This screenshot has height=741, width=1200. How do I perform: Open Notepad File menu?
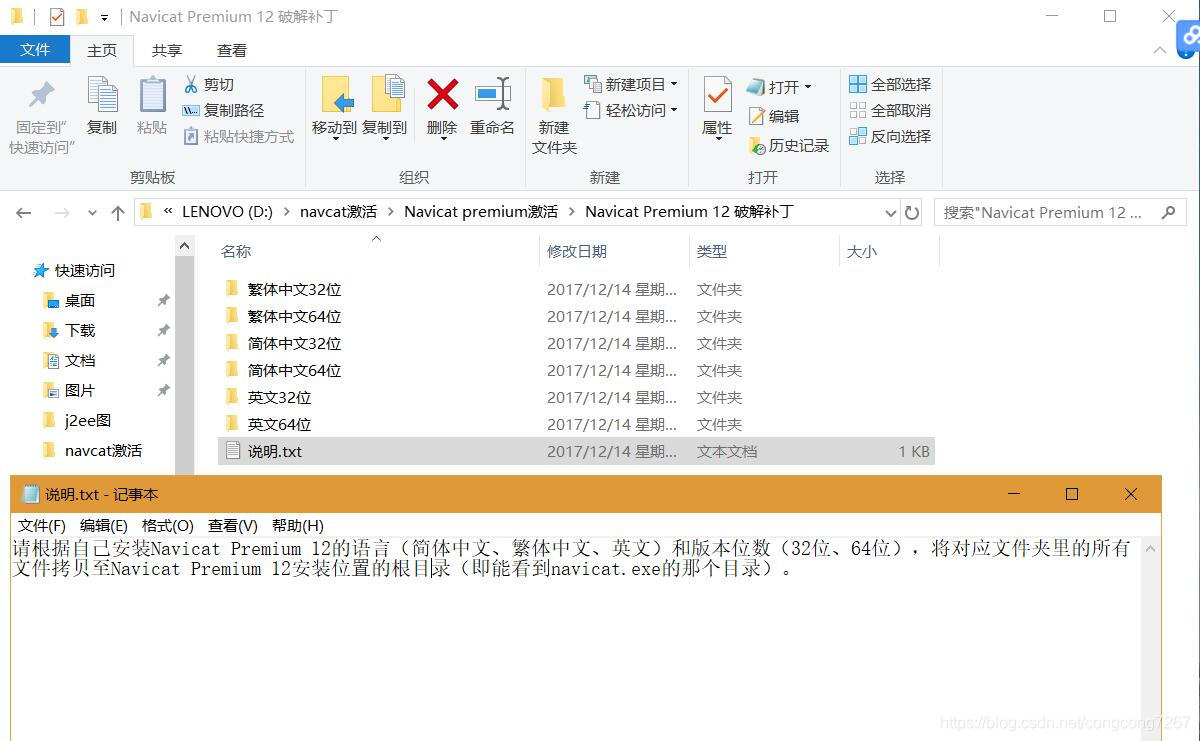pos(42,525)
